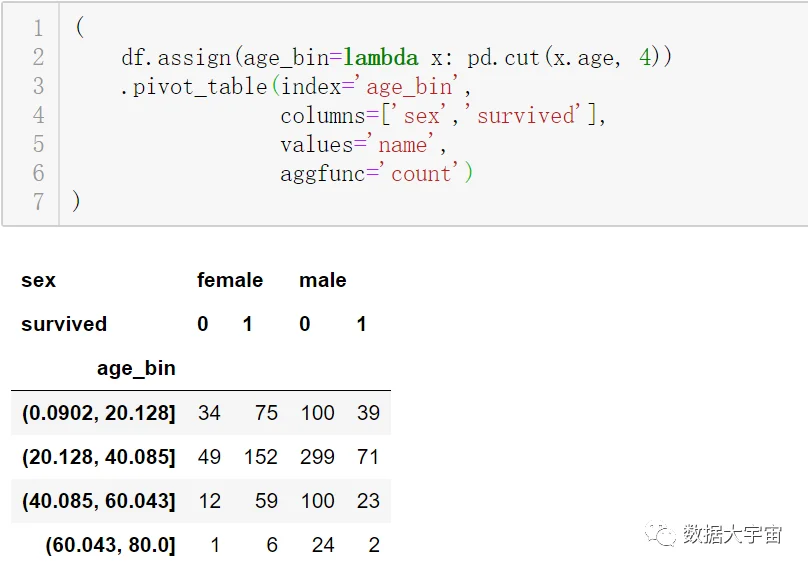Click code line number 6
808x569 pixels.
tap(38, 173)
